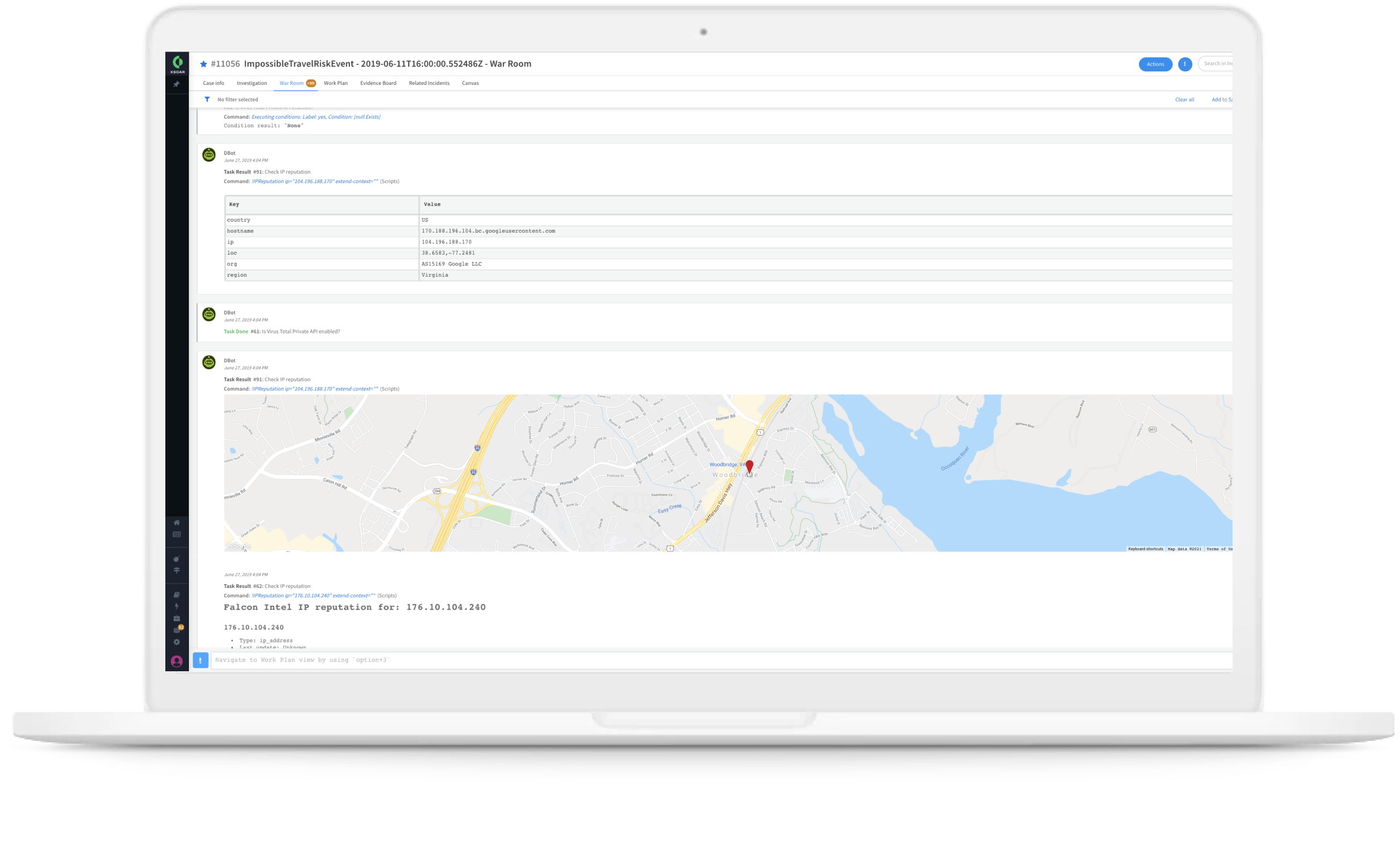Open the user profile avatar menu
This screenshot has height=856, width=1400.
tap(177, 661)
